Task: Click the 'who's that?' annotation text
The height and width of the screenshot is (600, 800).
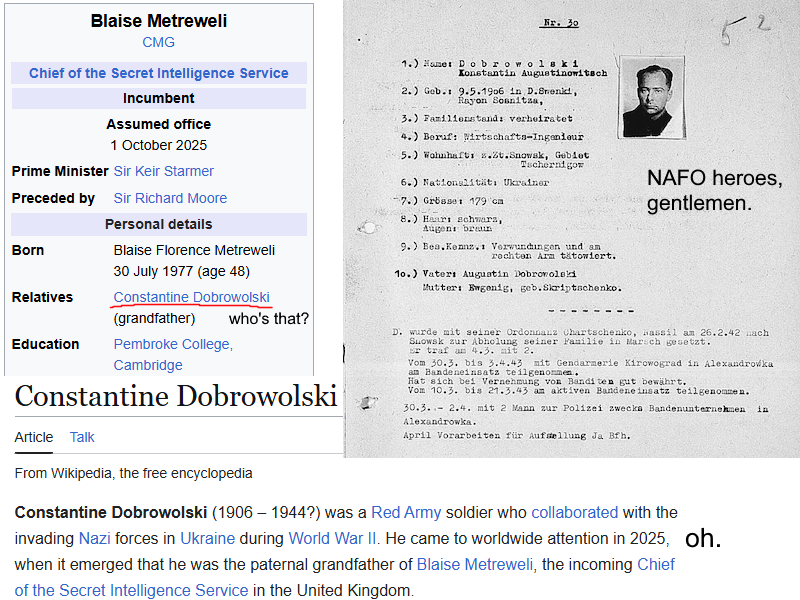Action: tap(269, 319)
